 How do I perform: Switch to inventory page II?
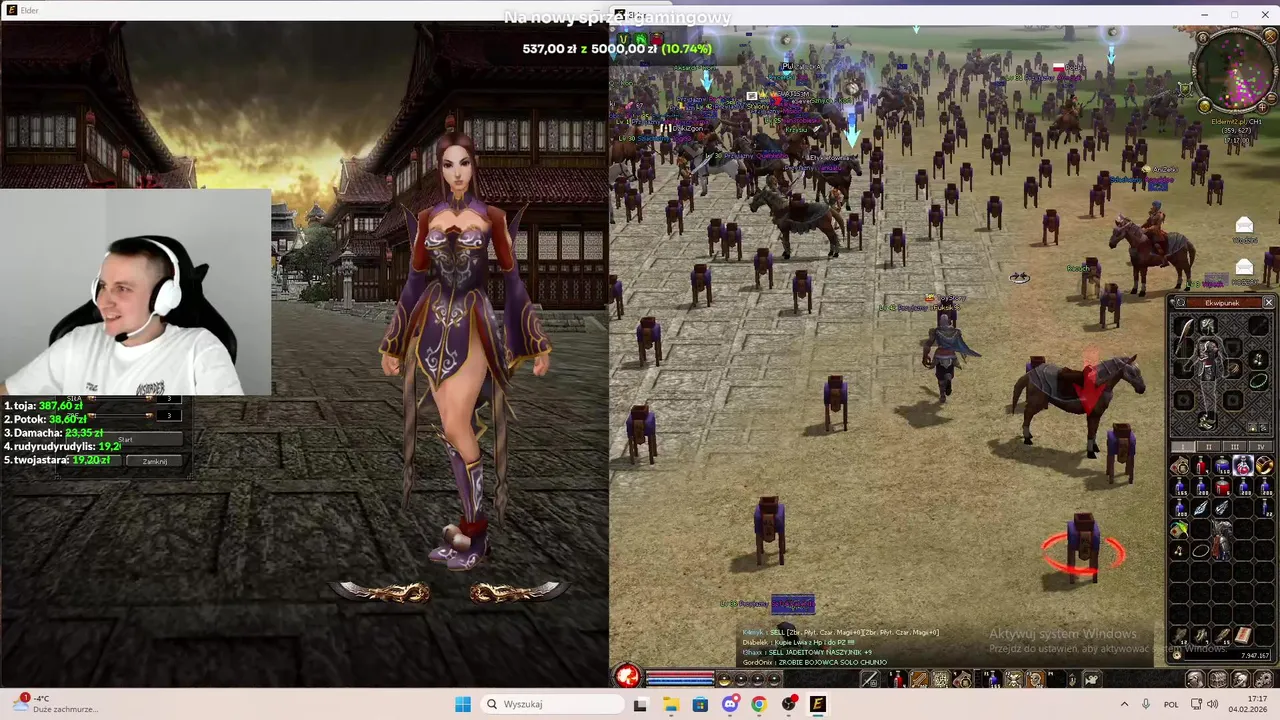1210,447
